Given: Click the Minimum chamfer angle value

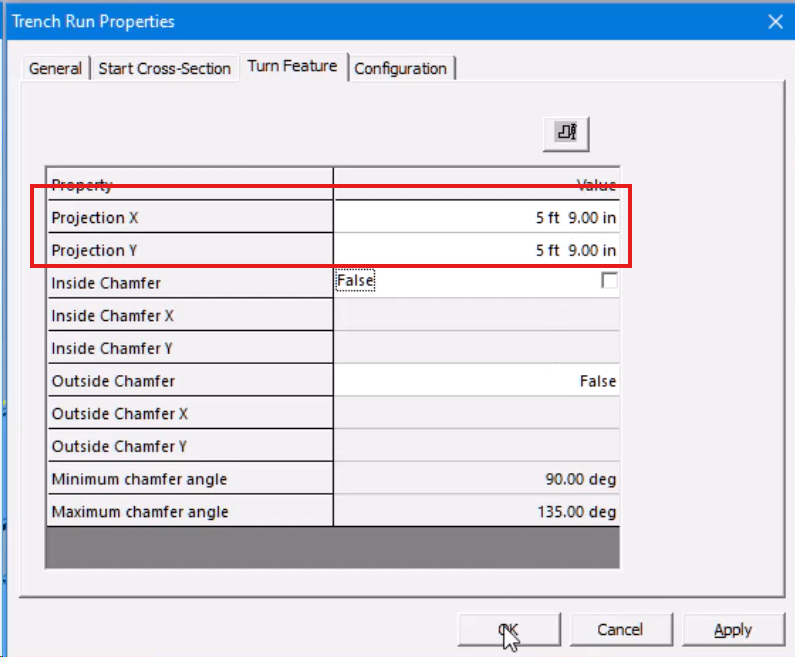Looking at the screenshot, I should click(476, 479).
